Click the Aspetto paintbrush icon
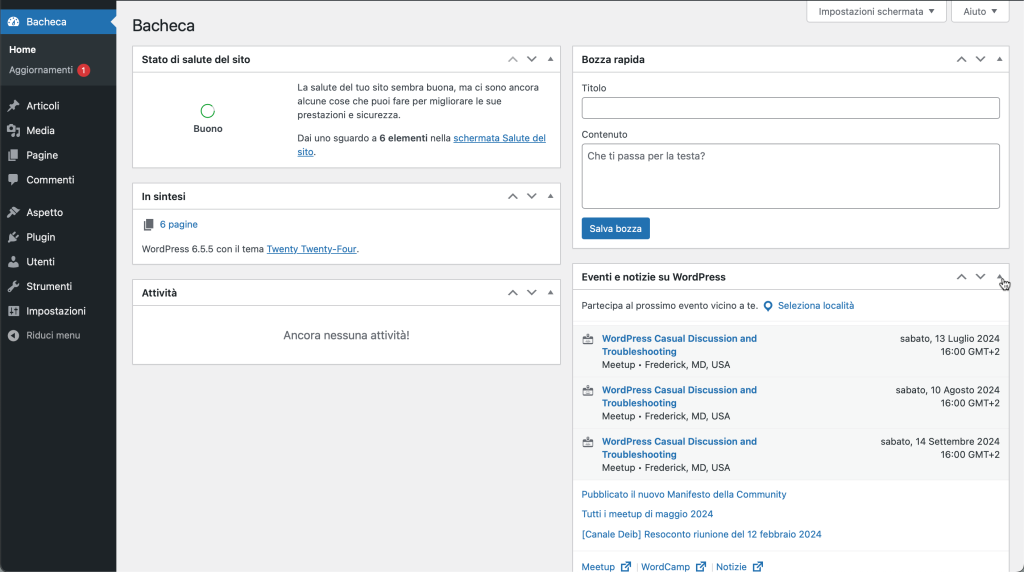 13,212
